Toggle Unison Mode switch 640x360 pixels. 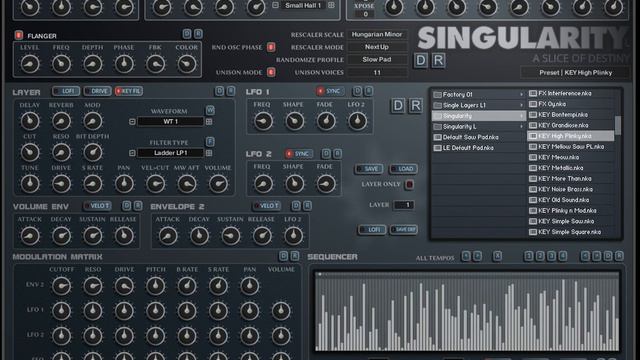tap(271, 72)
